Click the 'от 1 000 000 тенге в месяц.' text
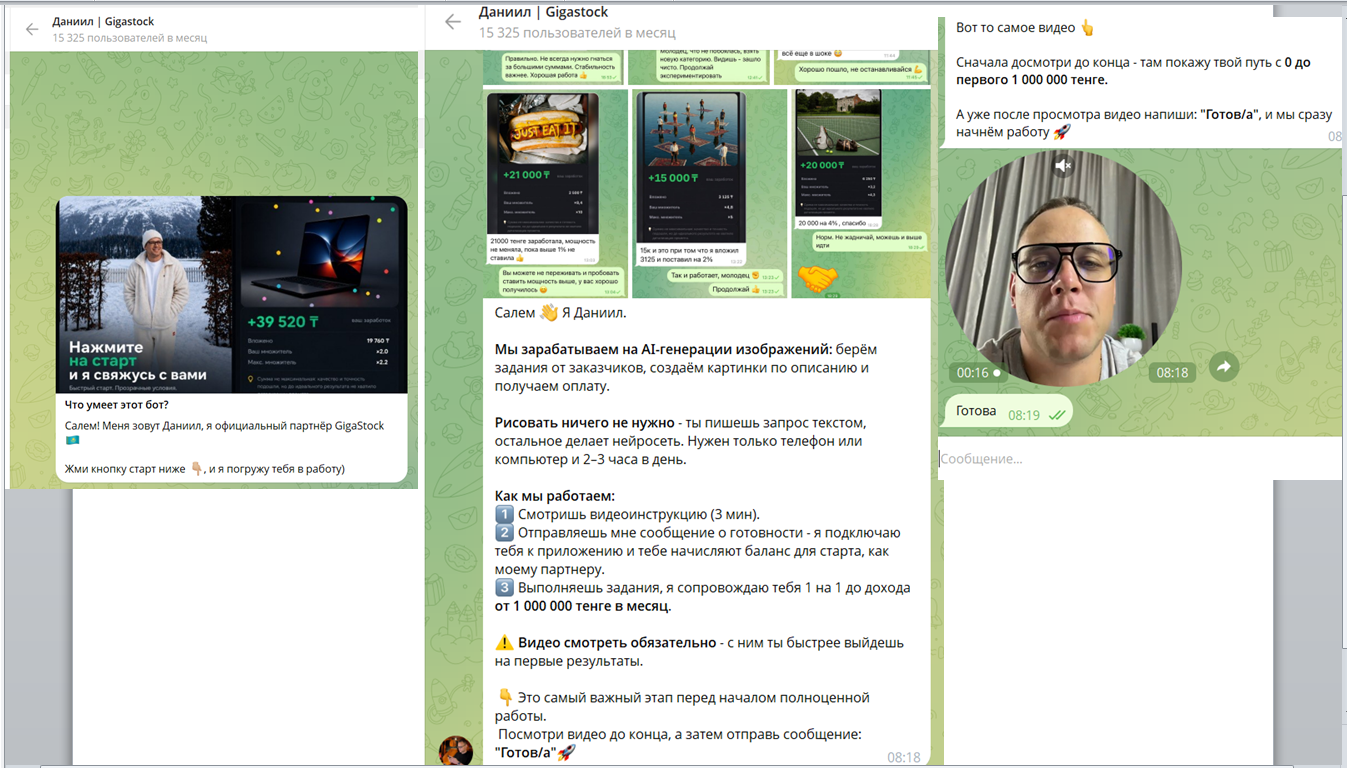1347x768 pixels. [x=583, y=606]
